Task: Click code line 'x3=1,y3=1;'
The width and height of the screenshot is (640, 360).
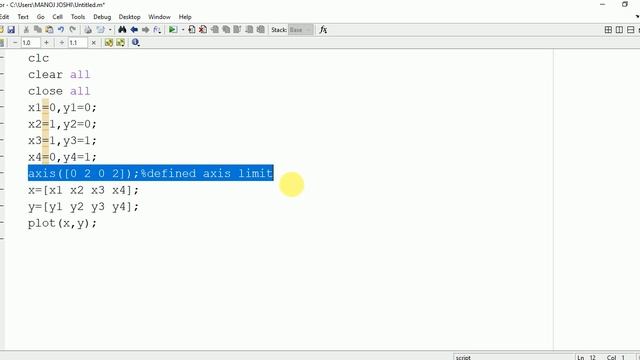Action: [62, 141]
